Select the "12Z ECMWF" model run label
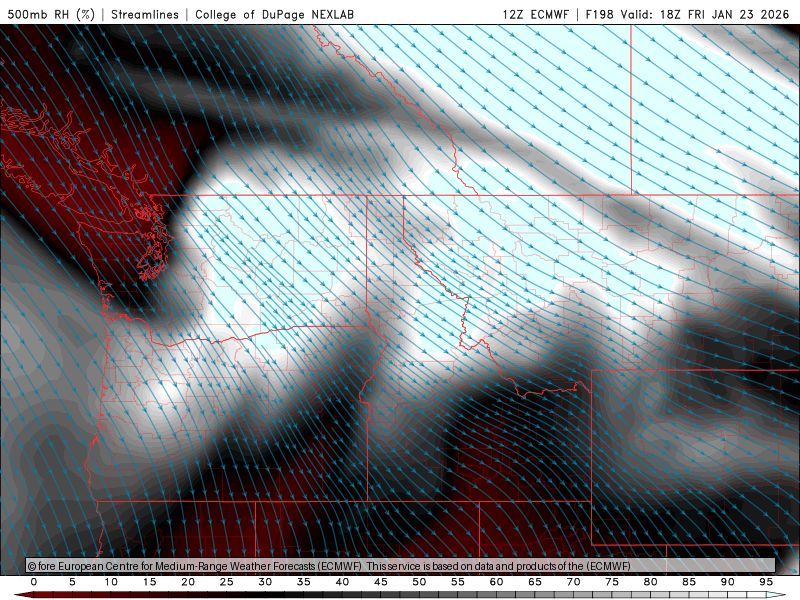This screenshot has height=600, width=800. click(535, 14)
